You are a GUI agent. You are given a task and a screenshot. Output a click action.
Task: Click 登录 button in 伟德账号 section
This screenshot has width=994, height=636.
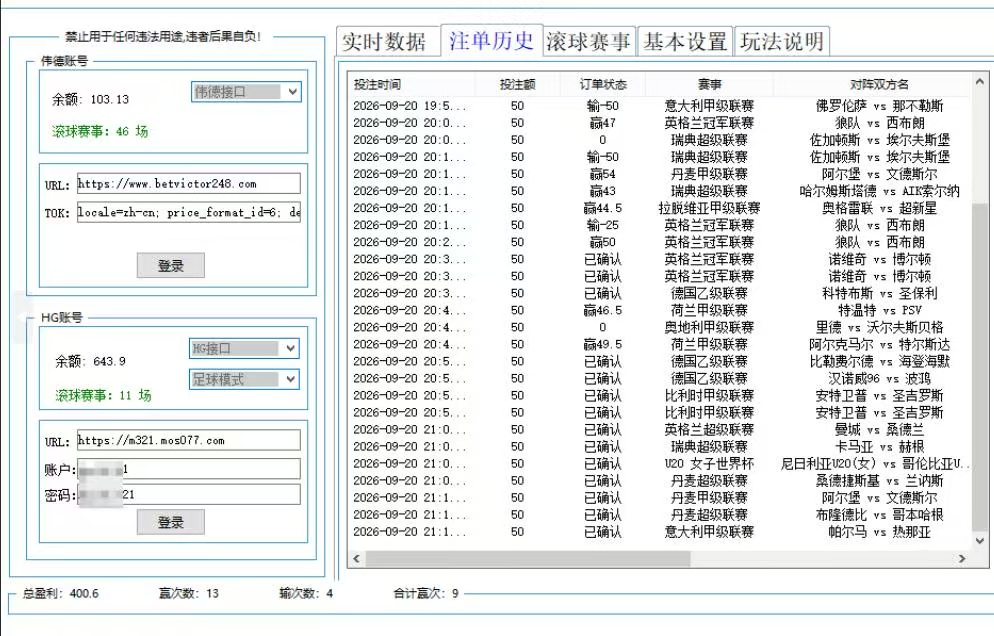coord(171,265)
